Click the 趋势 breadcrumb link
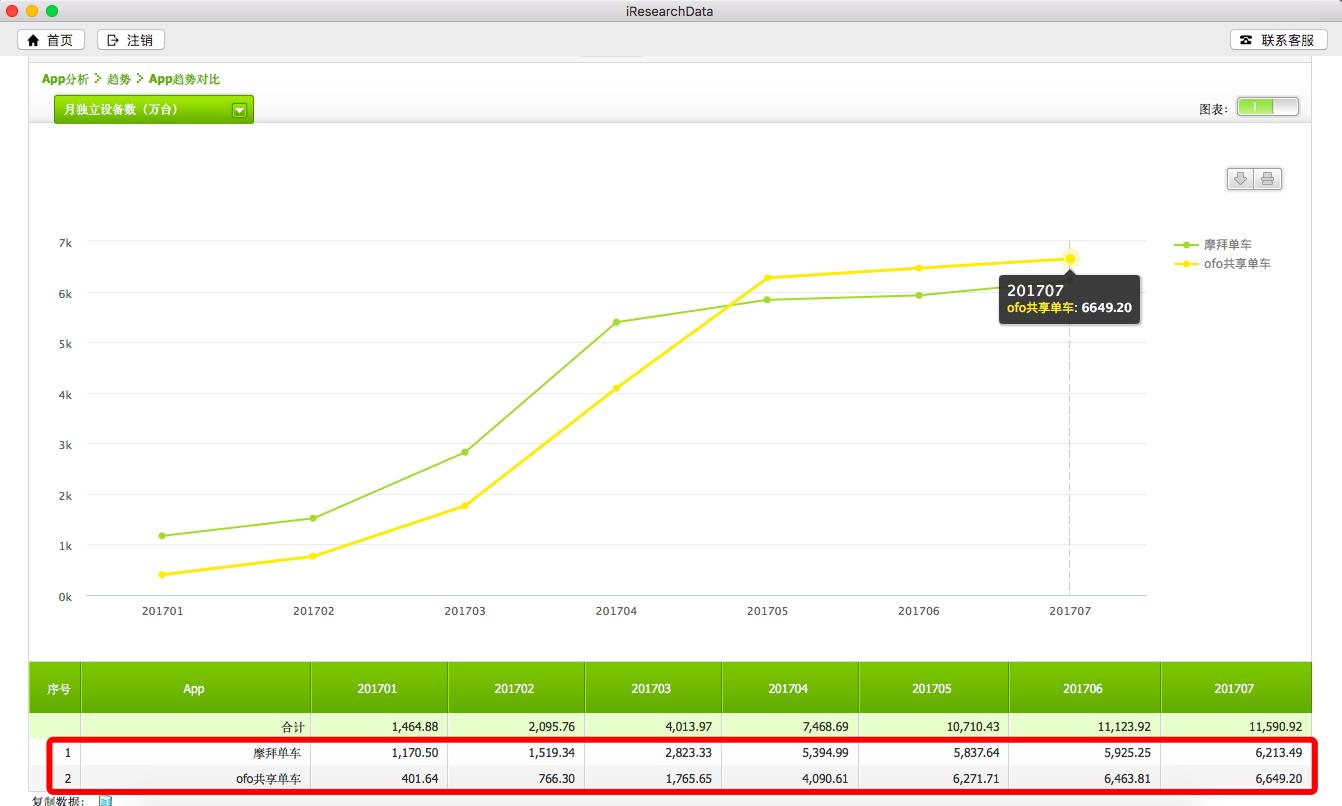 click(x=119, y=79)
